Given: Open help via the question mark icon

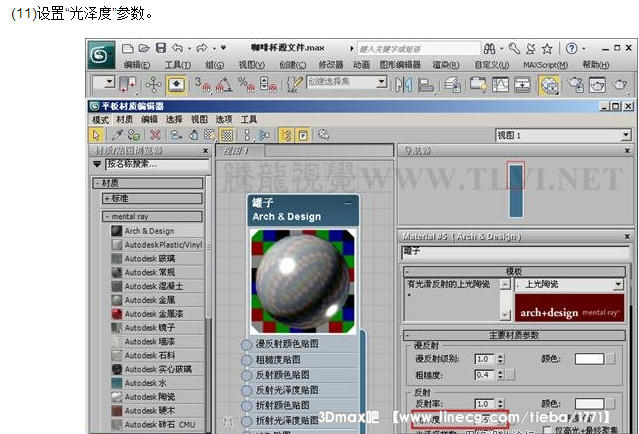Looking at the screenshot, I should coord(571,48).
